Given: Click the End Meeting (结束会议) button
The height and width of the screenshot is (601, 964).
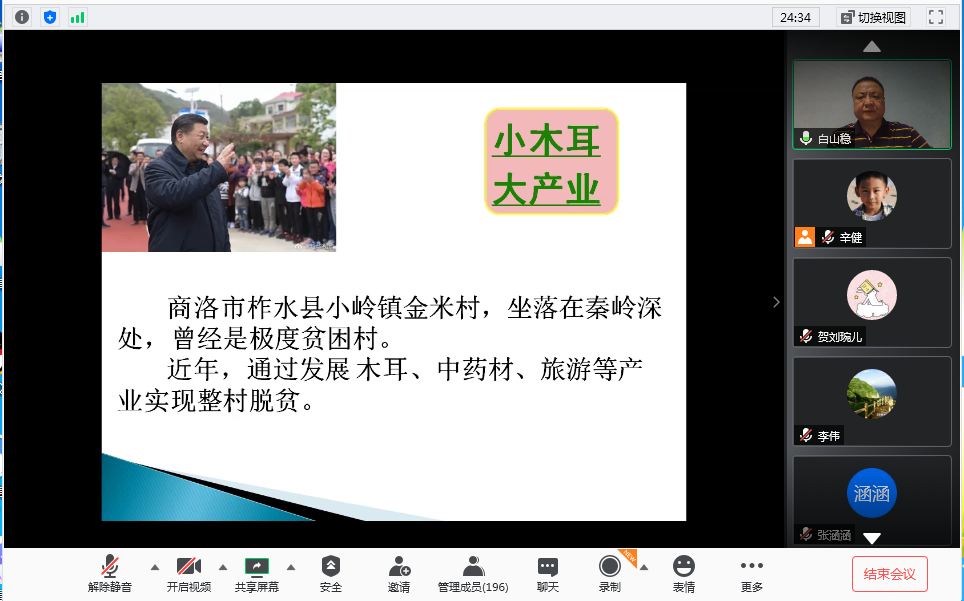Looking at the screenshot, I should pyautogui.click(x=889, y=574).
